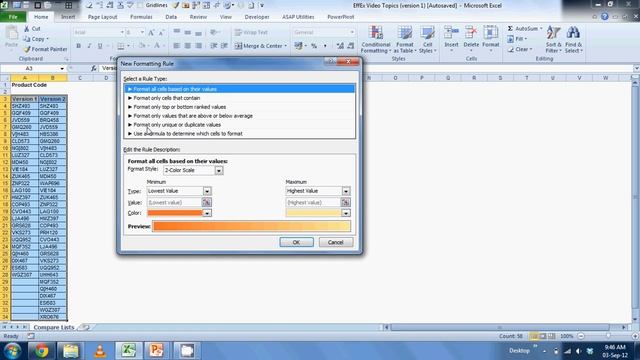Open the File tab
The height and width of the screenshot is (360, 640).
tap(13, 17)
